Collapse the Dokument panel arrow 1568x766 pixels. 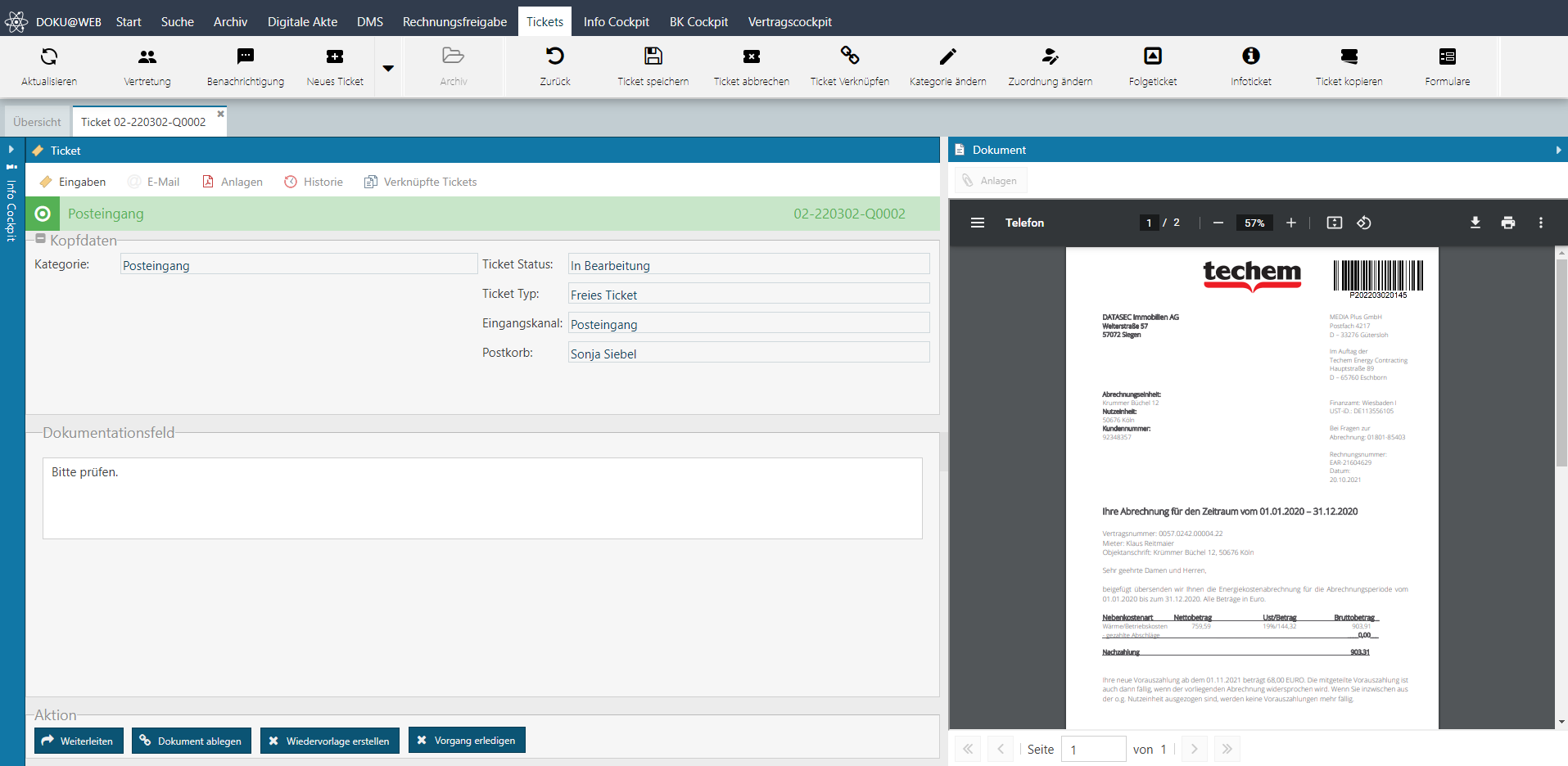[x=1557, y=150]
